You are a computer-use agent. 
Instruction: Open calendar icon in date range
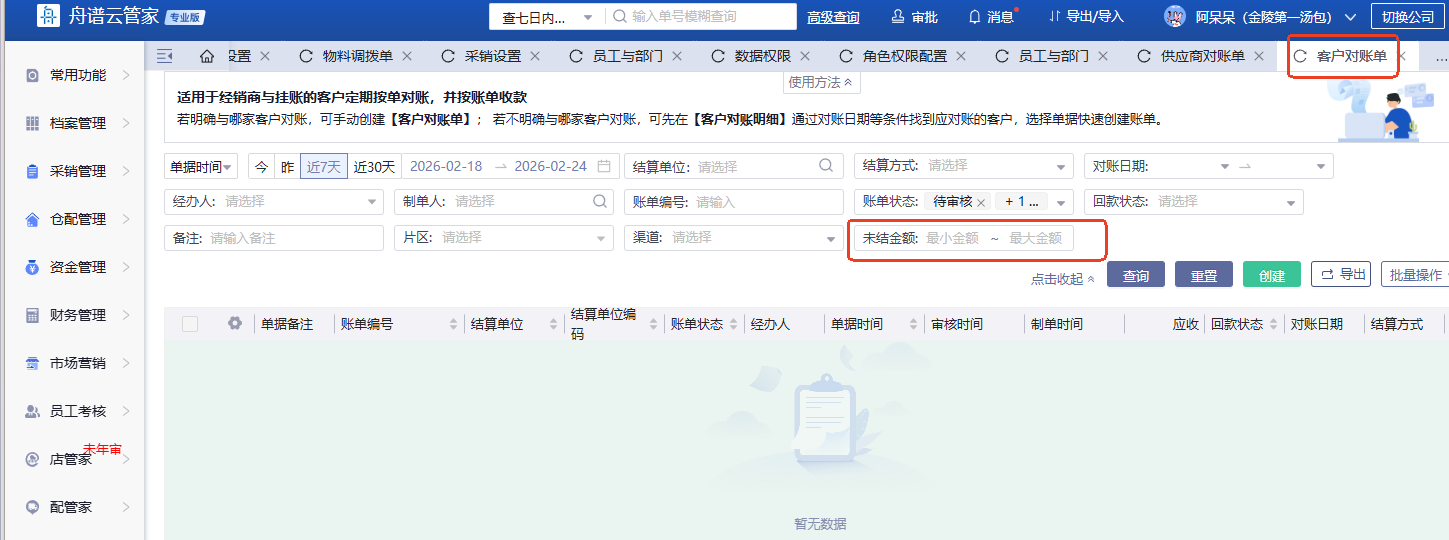pyautogui.click(x=604, y=166)
